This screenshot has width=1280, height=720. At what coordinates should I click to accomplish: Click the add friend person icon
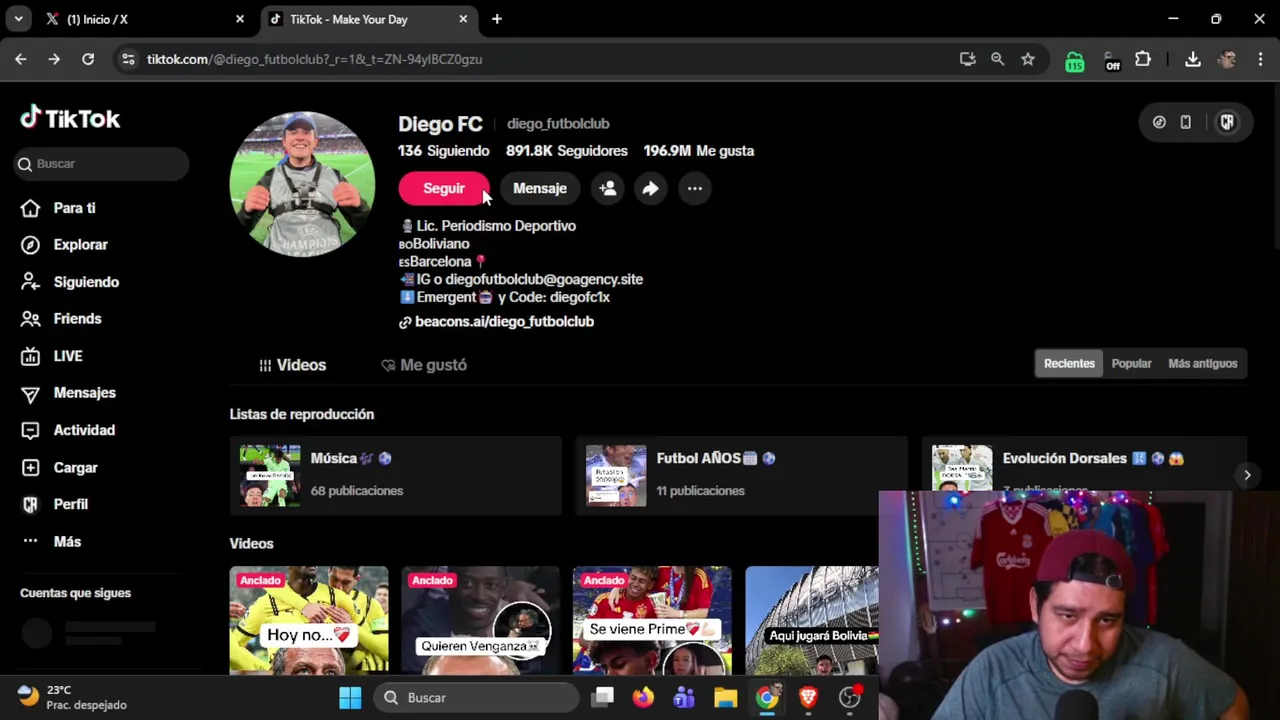(608, 188)
